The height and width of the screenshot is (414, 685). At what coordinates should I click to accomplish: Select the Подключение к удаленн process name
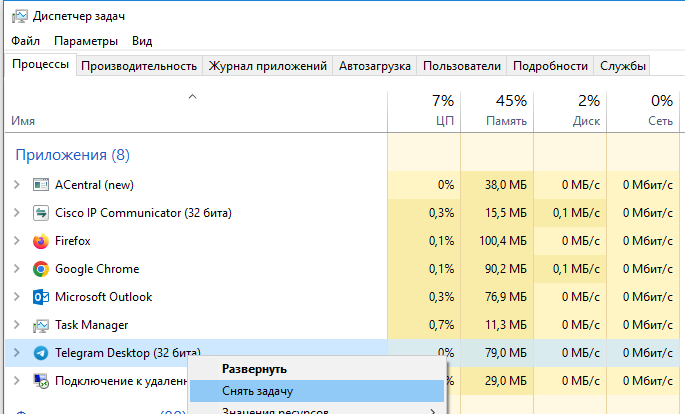[121, 381]
